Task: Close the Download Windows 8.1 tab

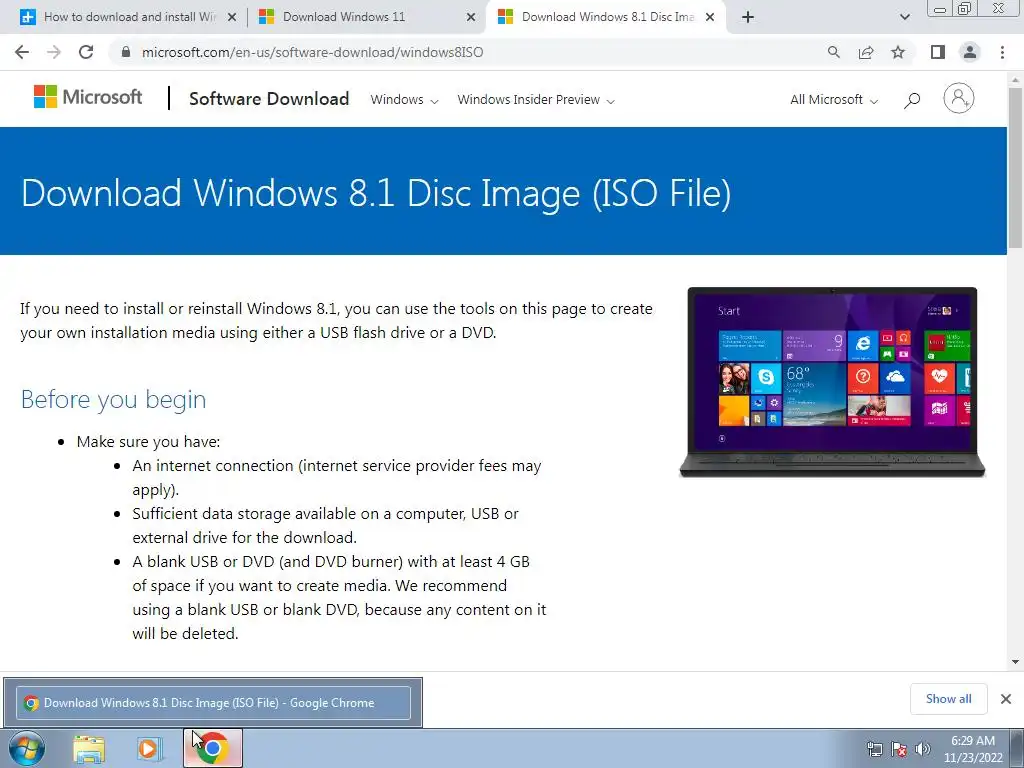Action: (x=710, y=17)
